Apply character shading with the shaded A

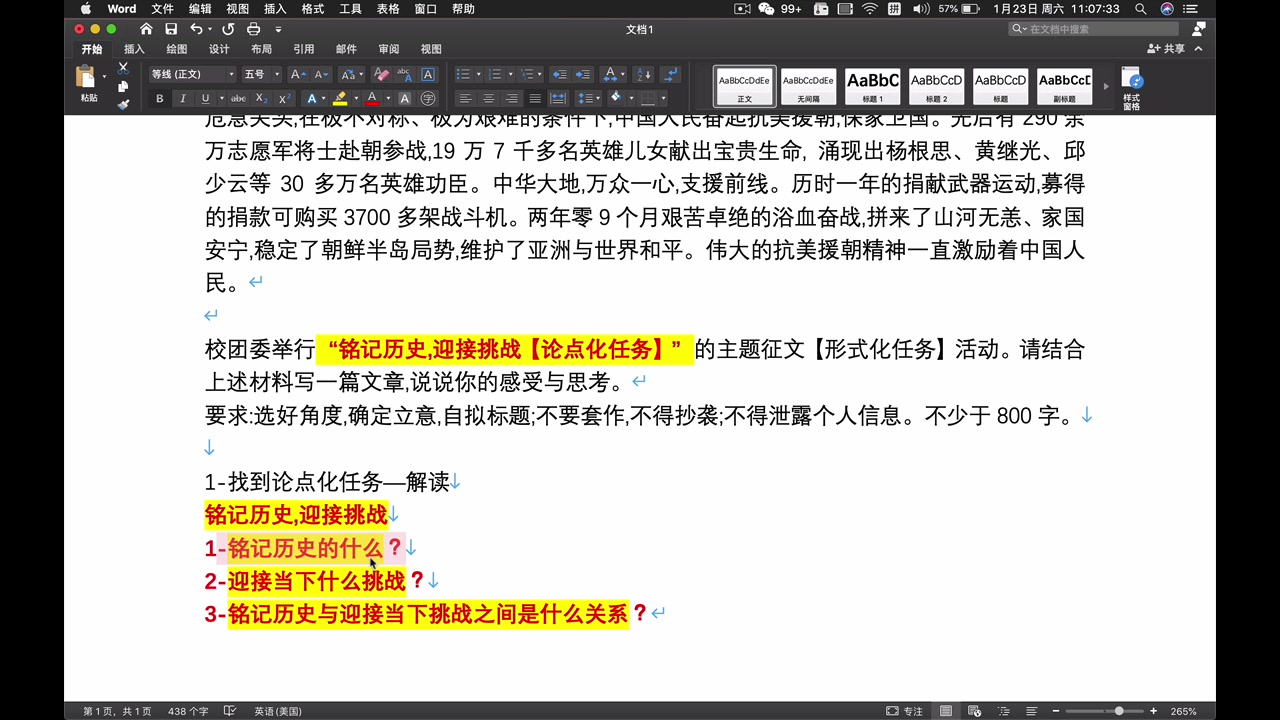[404, 98]
